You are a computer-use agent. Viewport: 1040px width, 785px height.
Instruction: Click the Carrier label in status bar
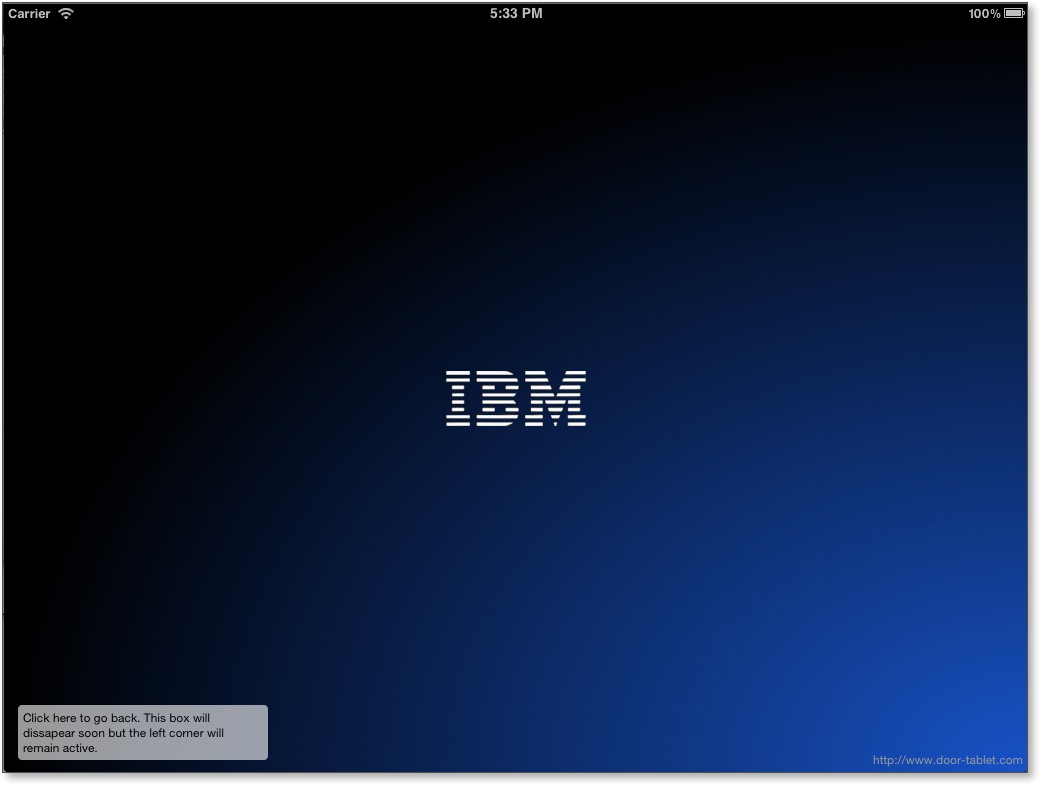coord(29,13)
